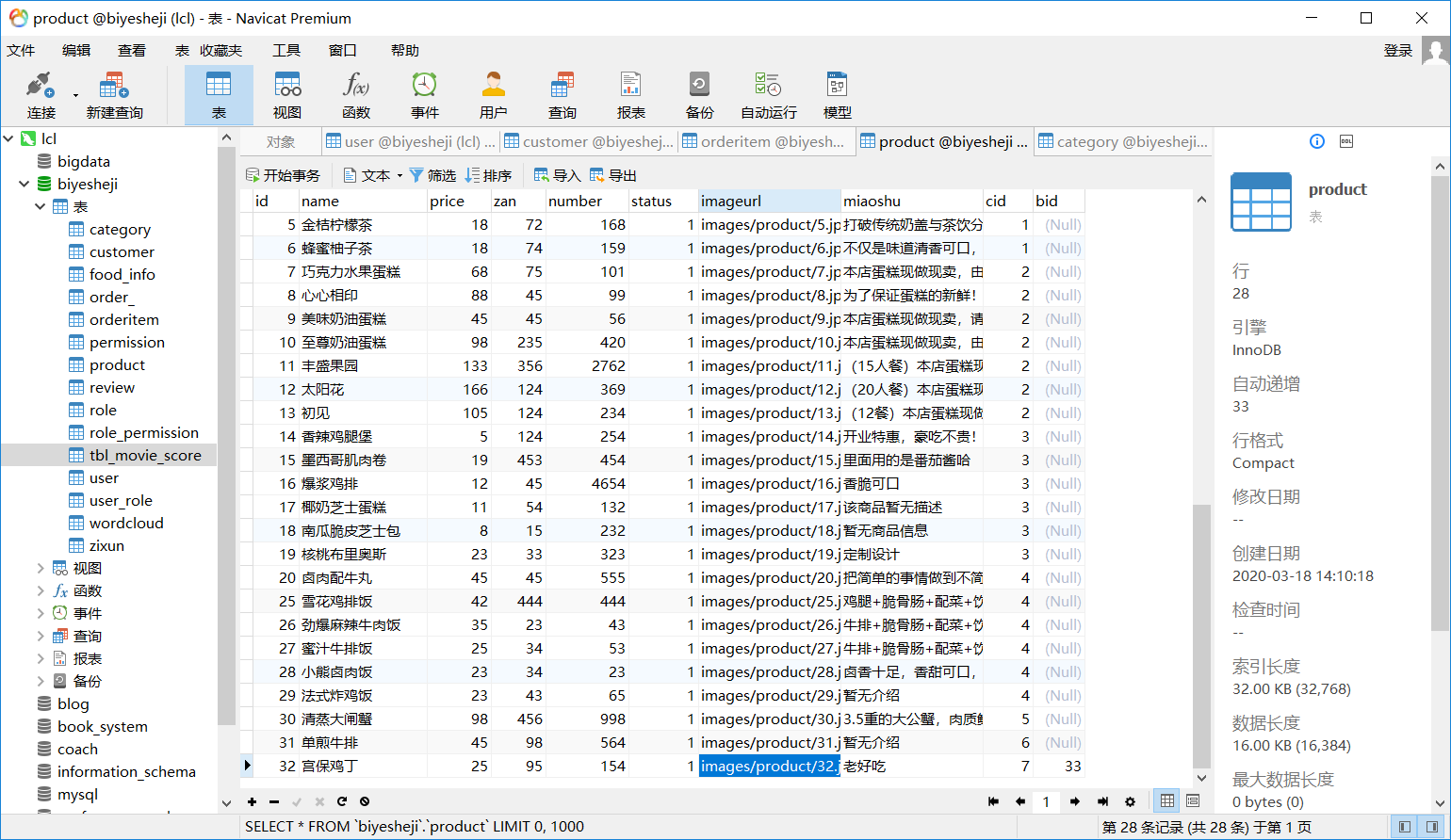
Task: Switch to the 视图 (Views) section
Action: (286, 94)
